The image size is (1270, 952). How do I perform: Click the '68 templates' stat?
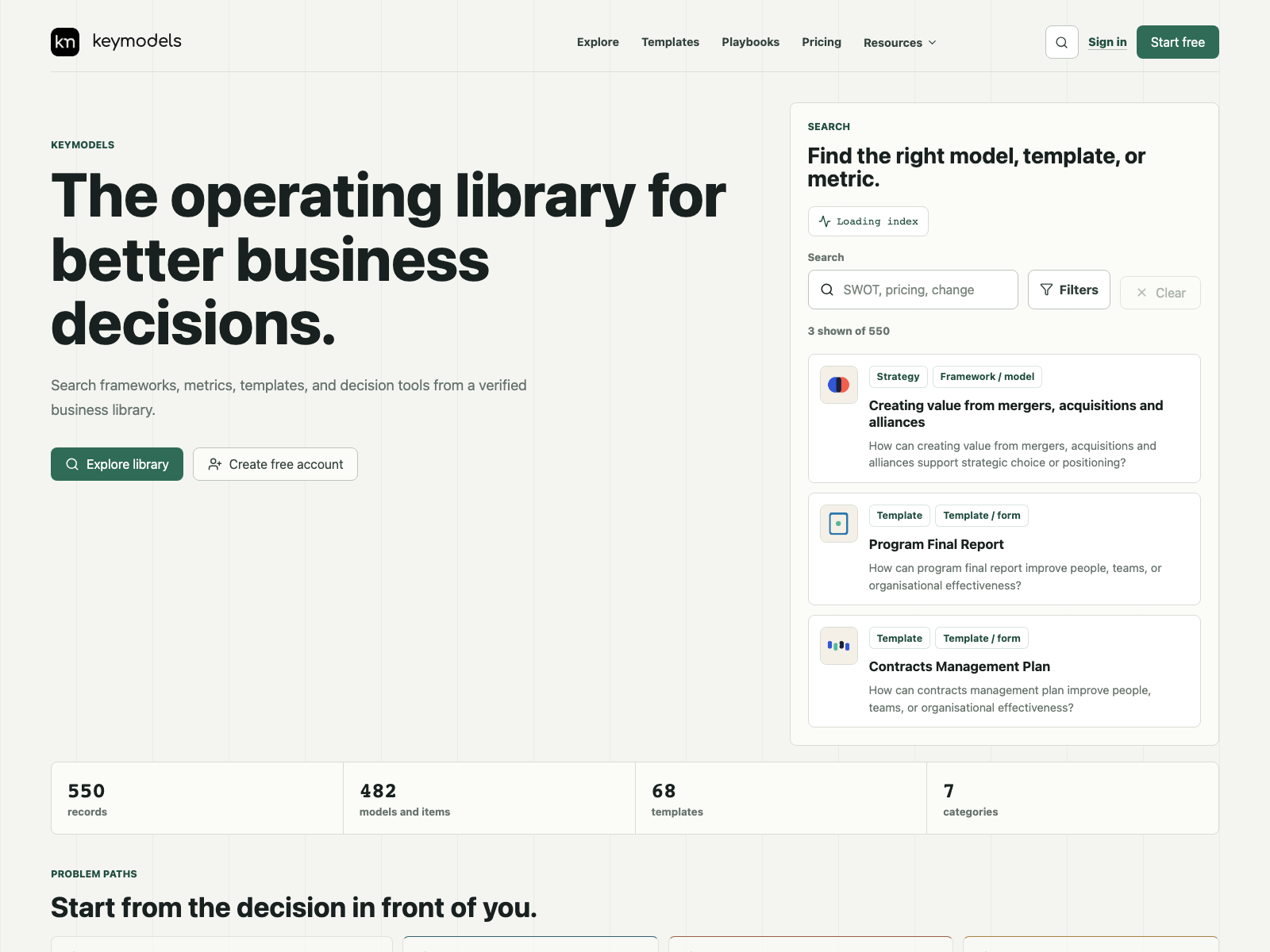click(x=781, y=798)
